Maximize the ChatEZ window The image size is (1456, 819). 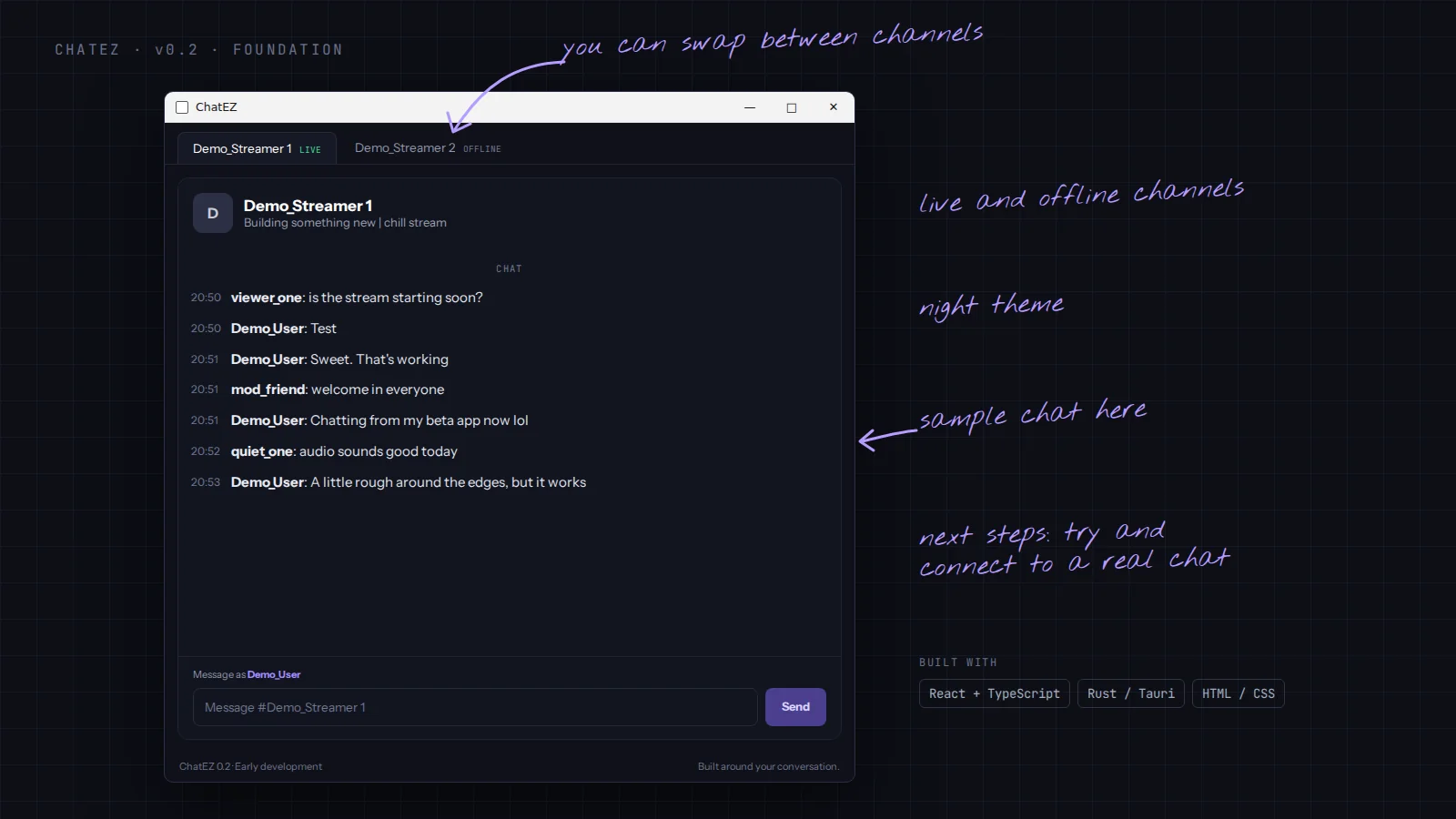point(792,107)
